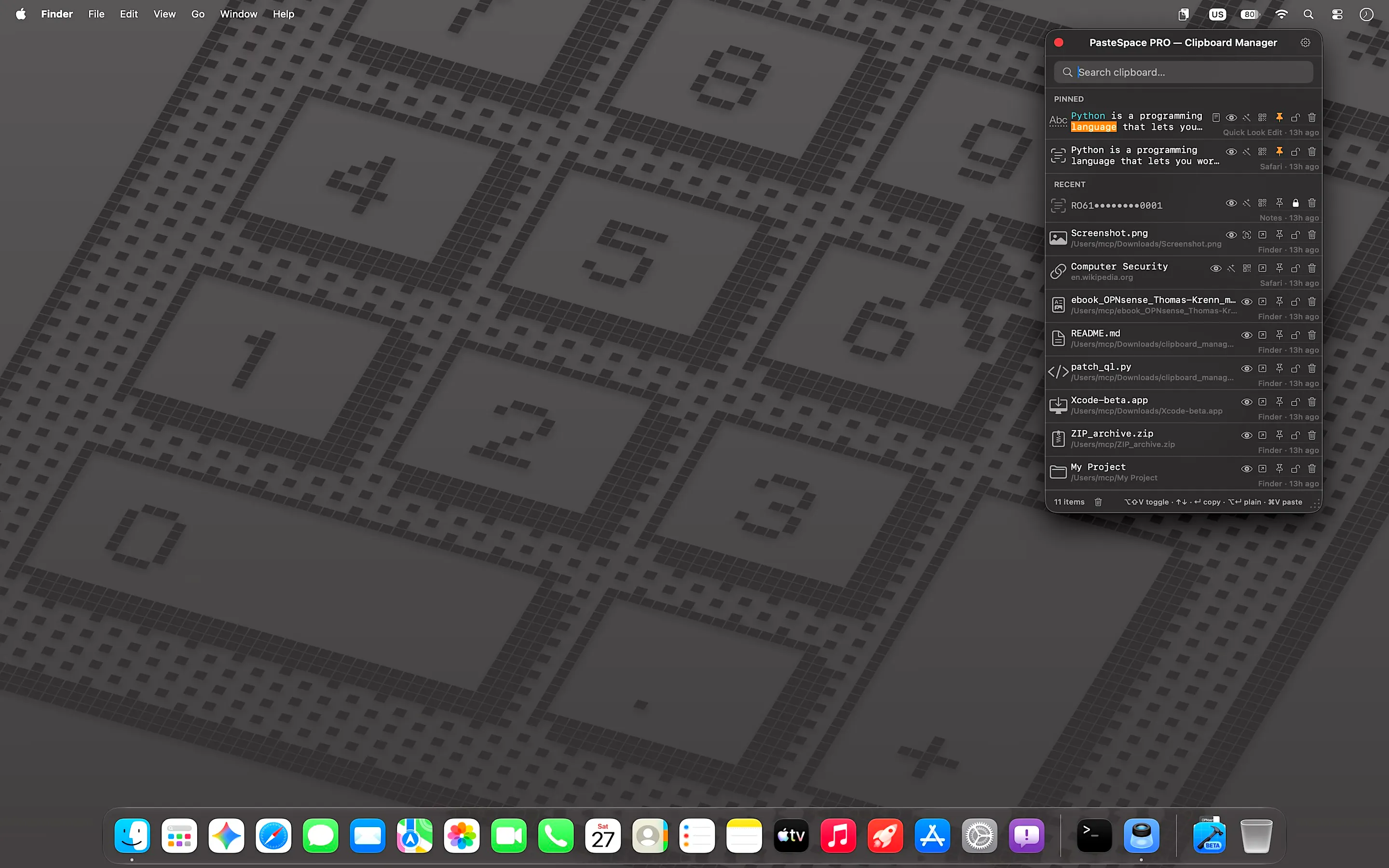Open the Apple menu
Screen dimensions: 1389x868
(21, 14)
